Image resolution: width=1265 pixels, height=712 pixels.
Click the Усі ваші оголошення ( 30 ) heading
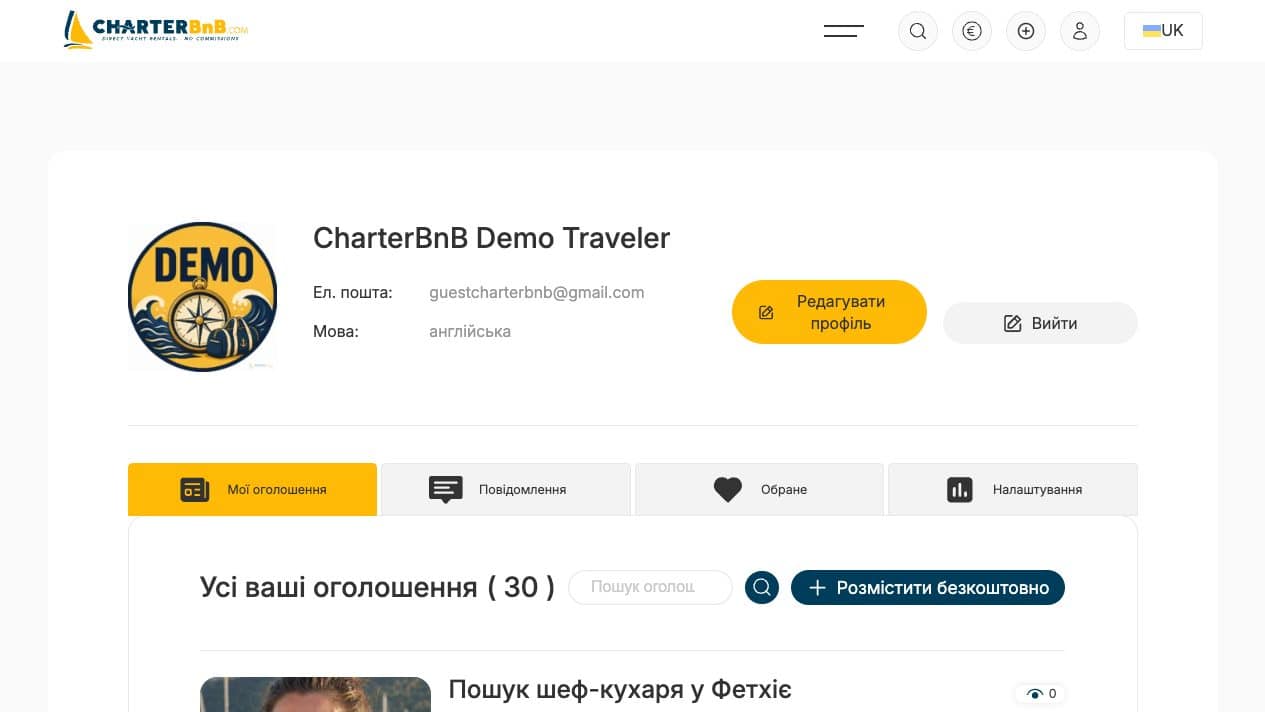(x=377, y=587)
